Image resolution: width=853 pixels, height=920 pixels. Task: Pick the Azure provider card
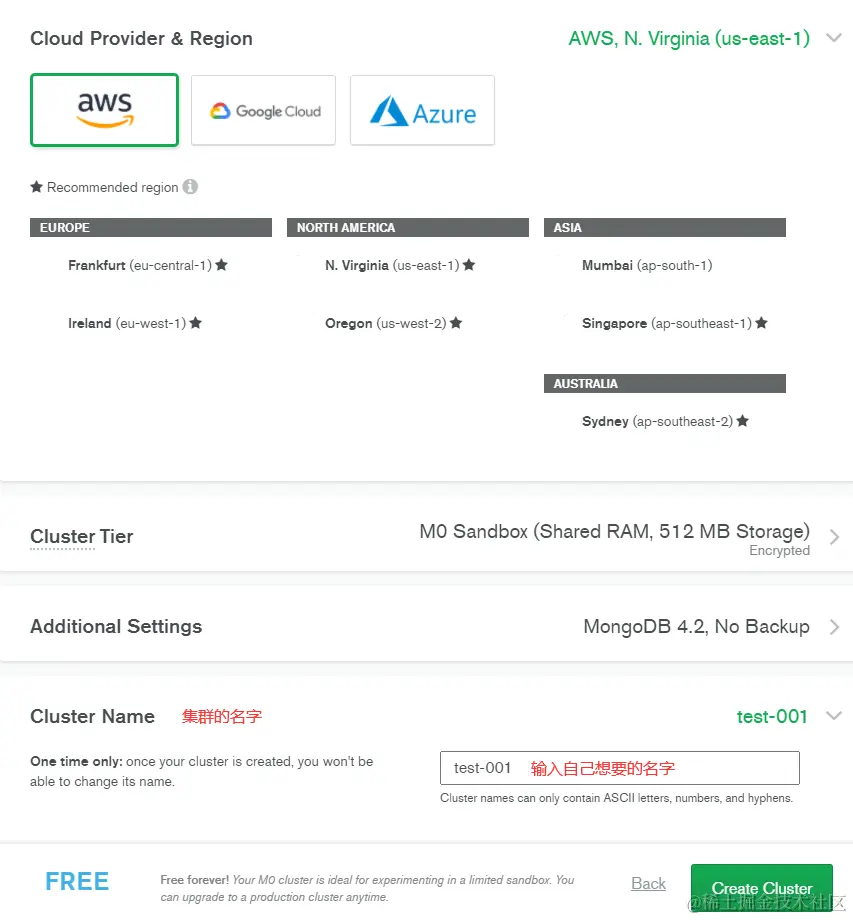(x=422, y=110)
